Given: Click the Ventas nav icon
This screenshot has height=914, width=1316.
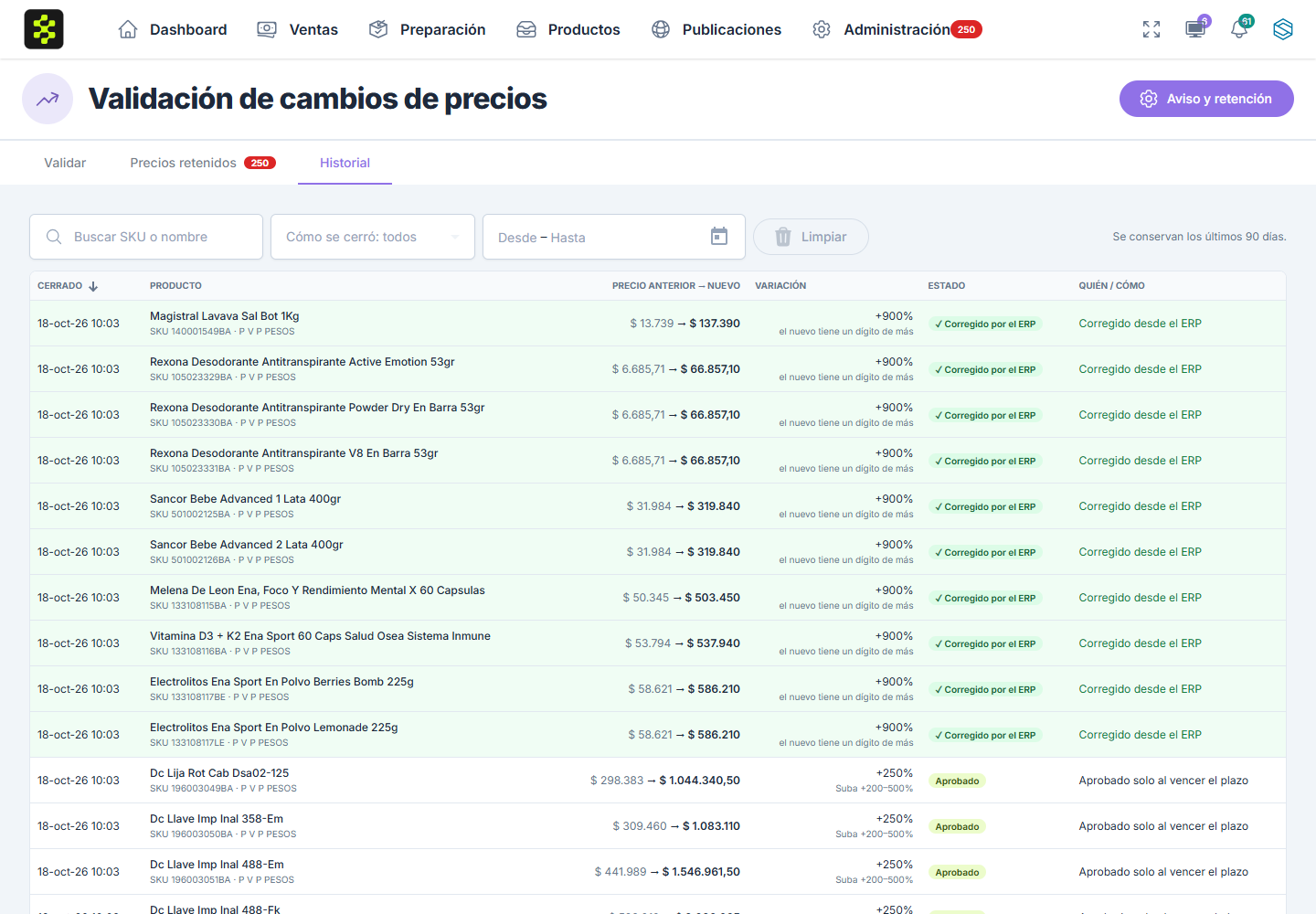Looking at the screenshot, I should point(267,29).
